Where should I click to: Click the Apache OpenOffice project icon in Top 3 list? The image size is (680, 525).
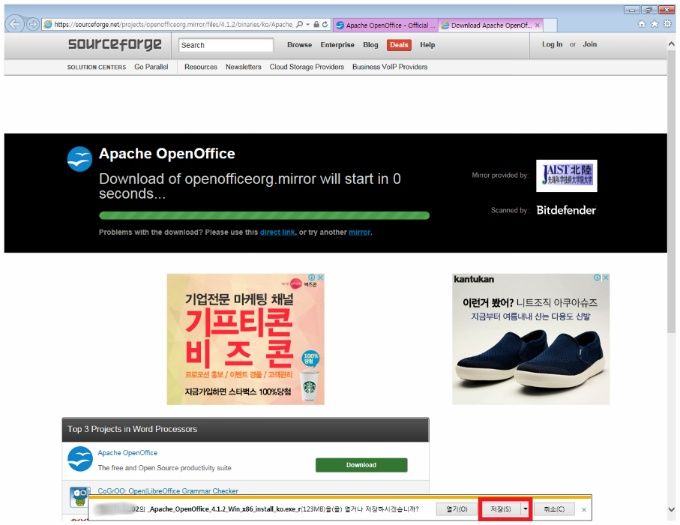80,459
